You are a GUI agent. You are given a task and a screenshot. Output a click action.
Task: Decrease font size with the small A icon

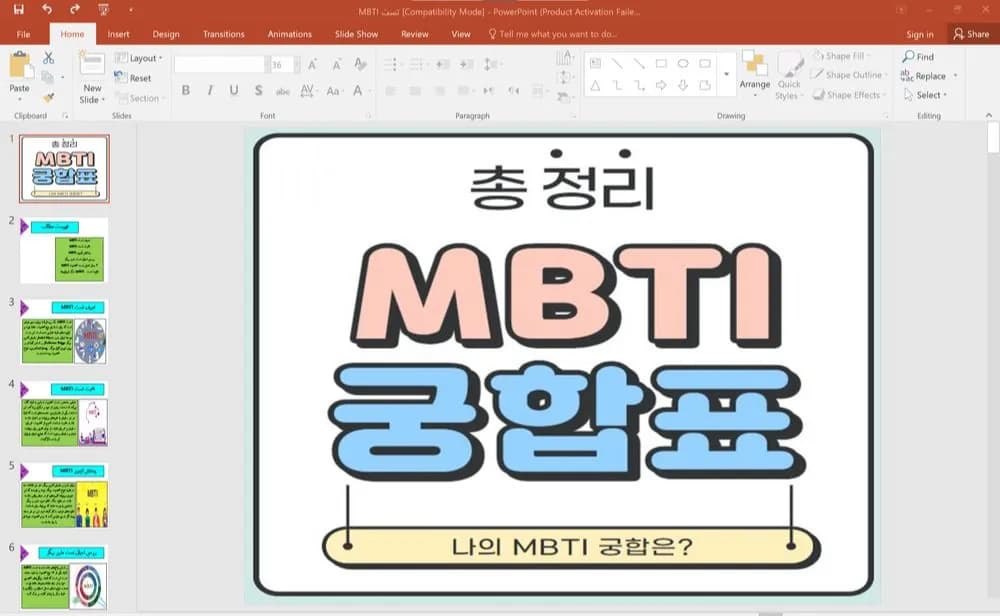pos(336,64)
